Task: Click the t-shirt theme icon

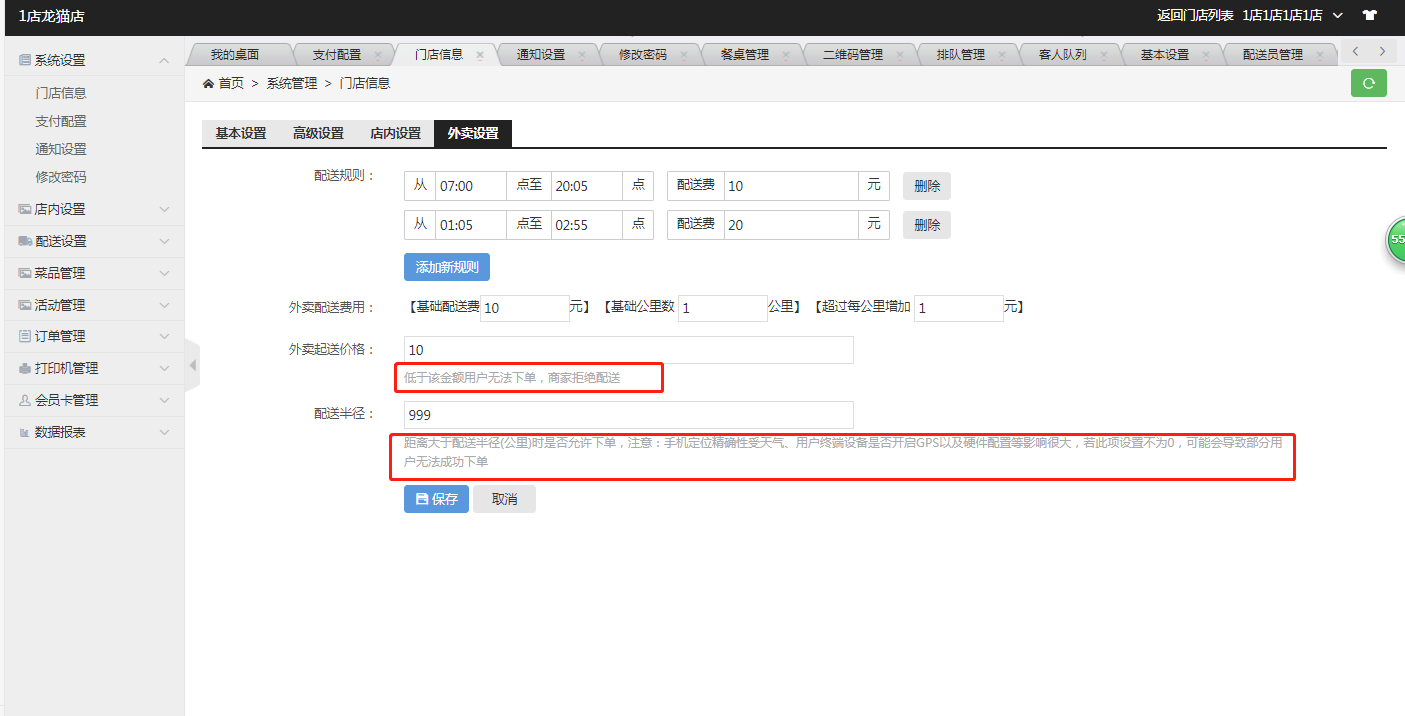Action: click(1369, 15)
